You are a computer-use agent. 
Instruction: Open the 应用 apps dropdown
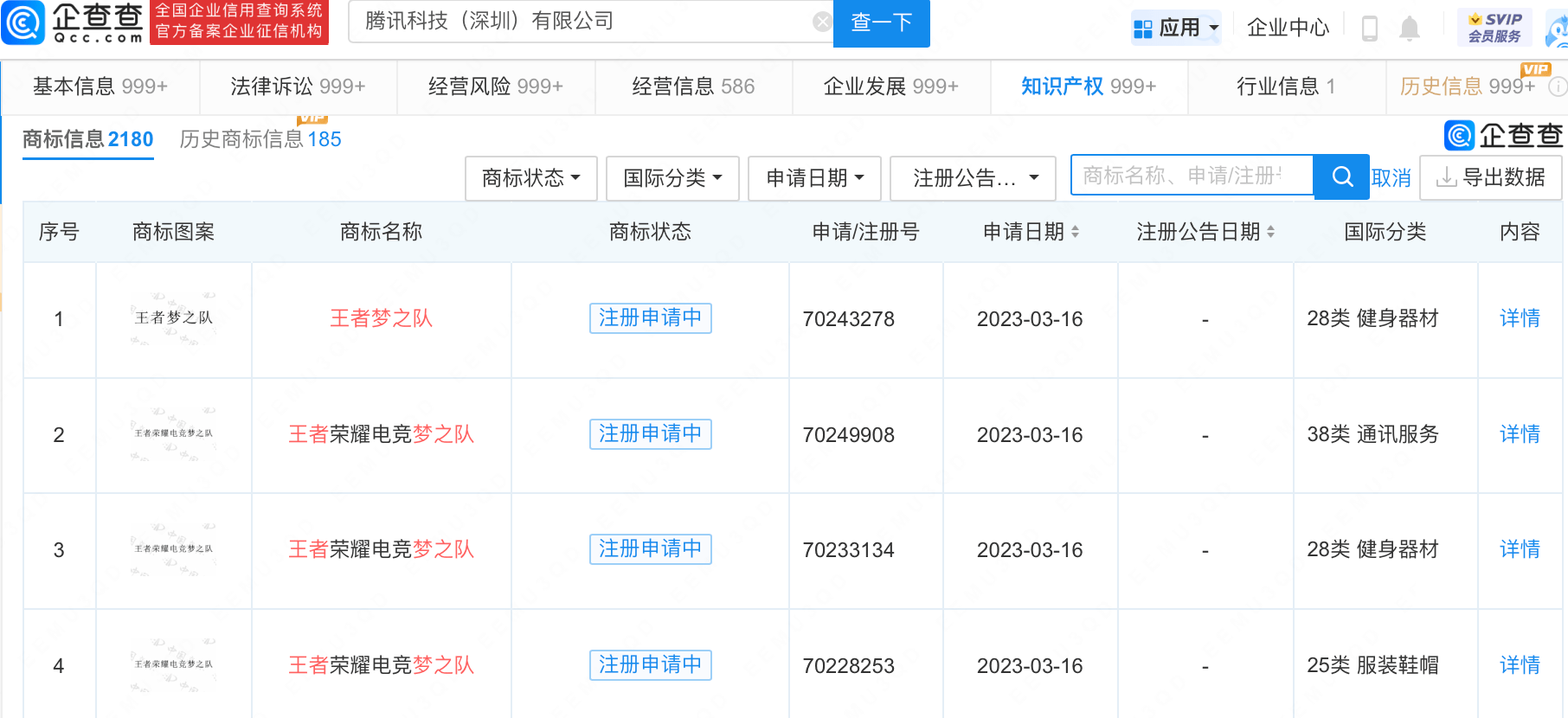pos(1177,28)
